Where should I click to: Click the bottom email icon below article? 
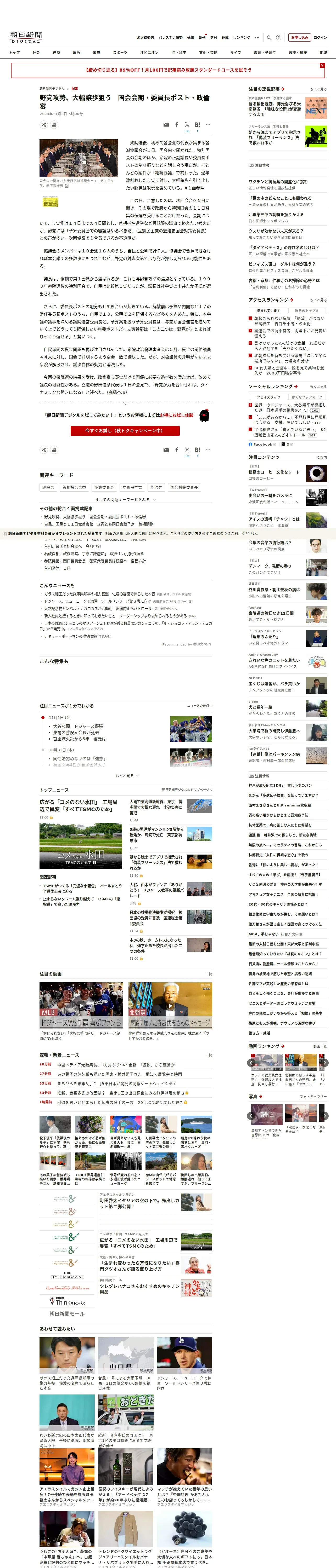pos(166,450)
